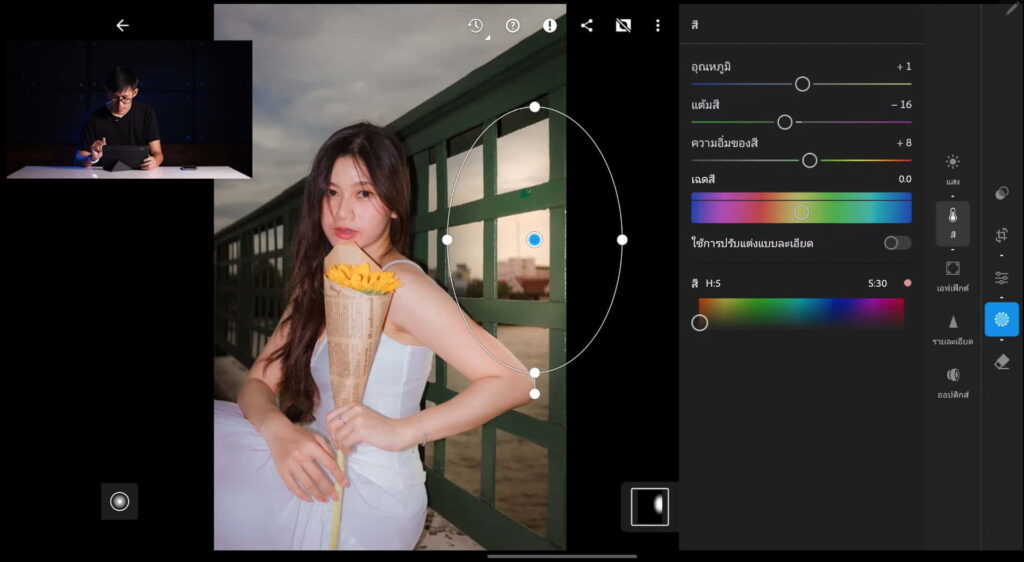The width and height of the screenshot is (1024, 562).
Task: Open the help question mark icon
Action: point(513,26)
